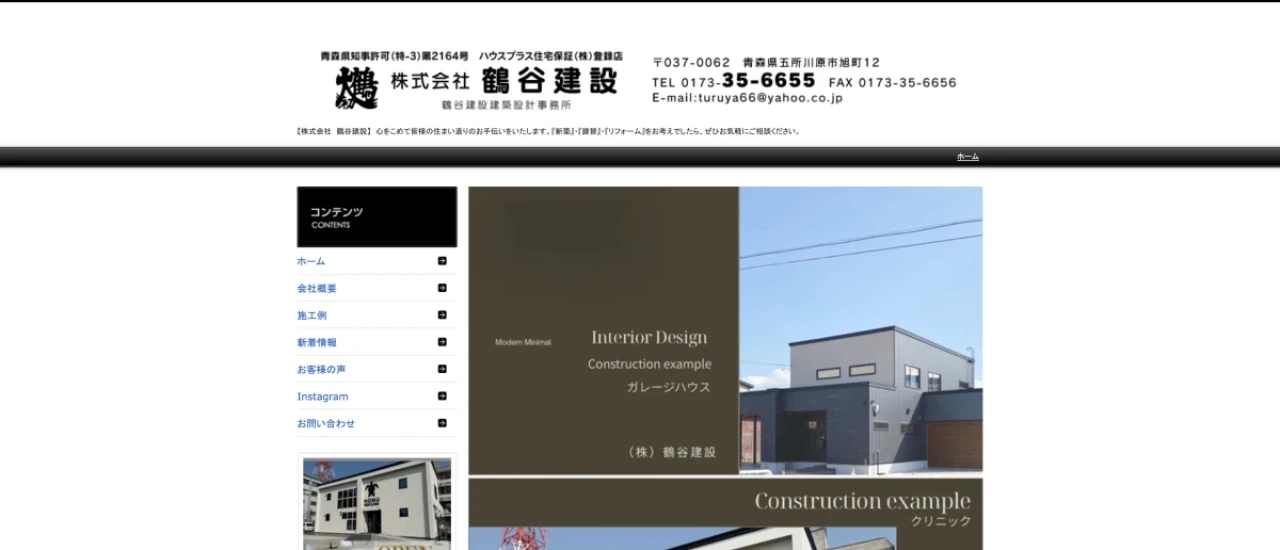
Task: Click the arrow icon beside お問い合わせ
Action: click(442, 423)
